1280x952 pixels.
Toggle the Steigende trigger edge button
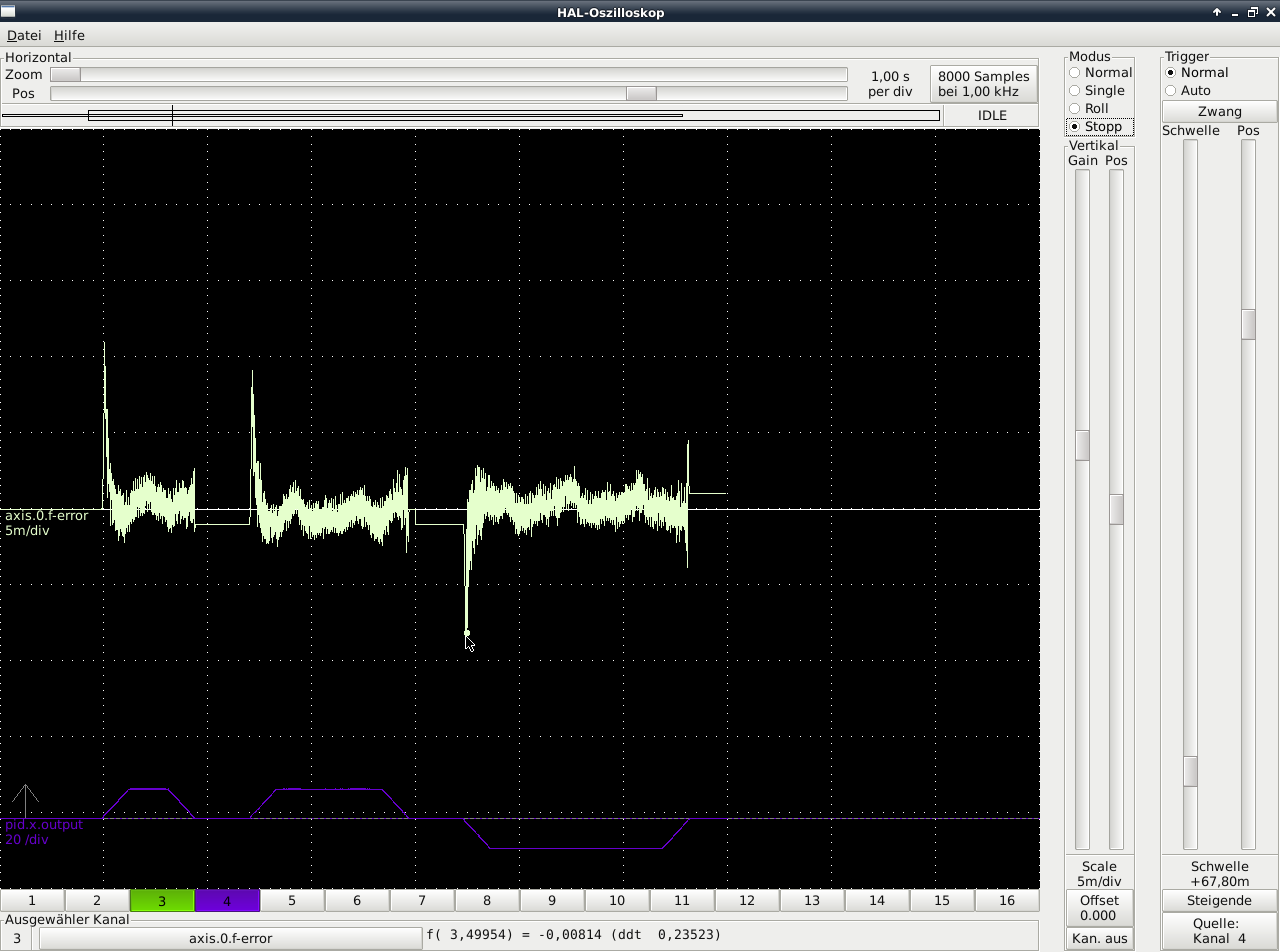coord(1219,901)
